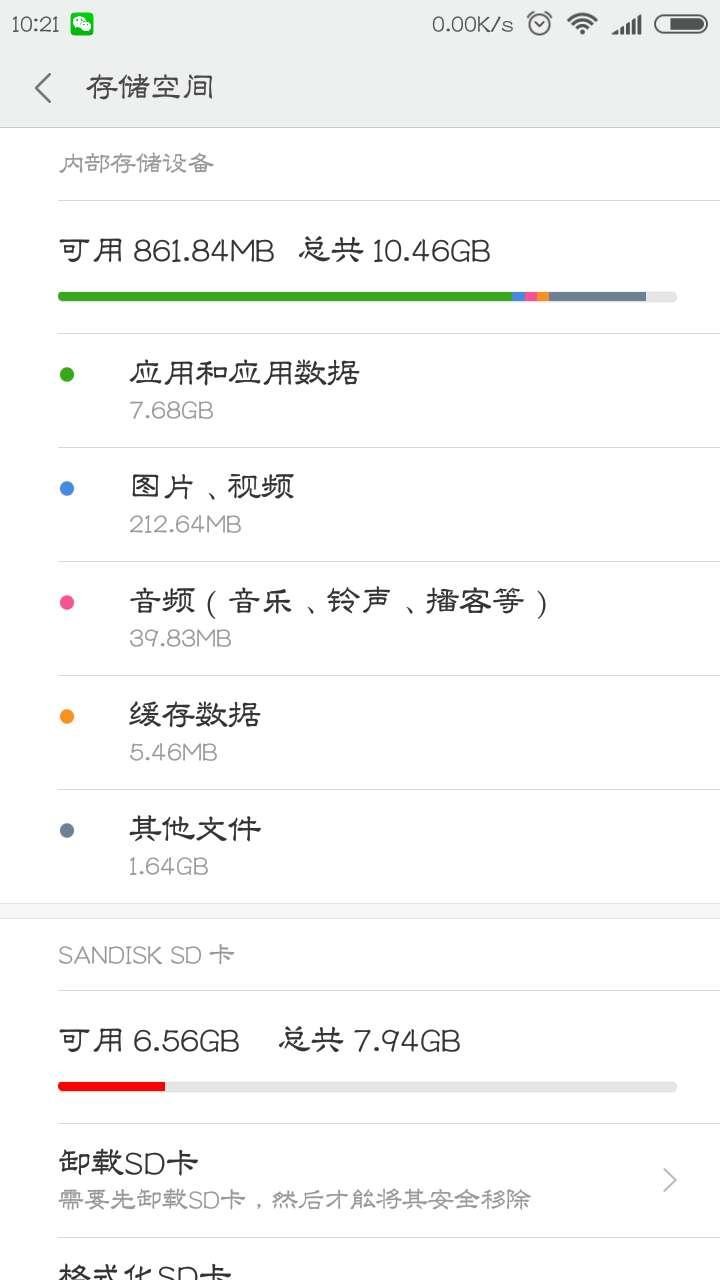Tap the green dot beside 应用和应用数据
This screenshot has height=1280, width=720.
click(x=67, y=375)
